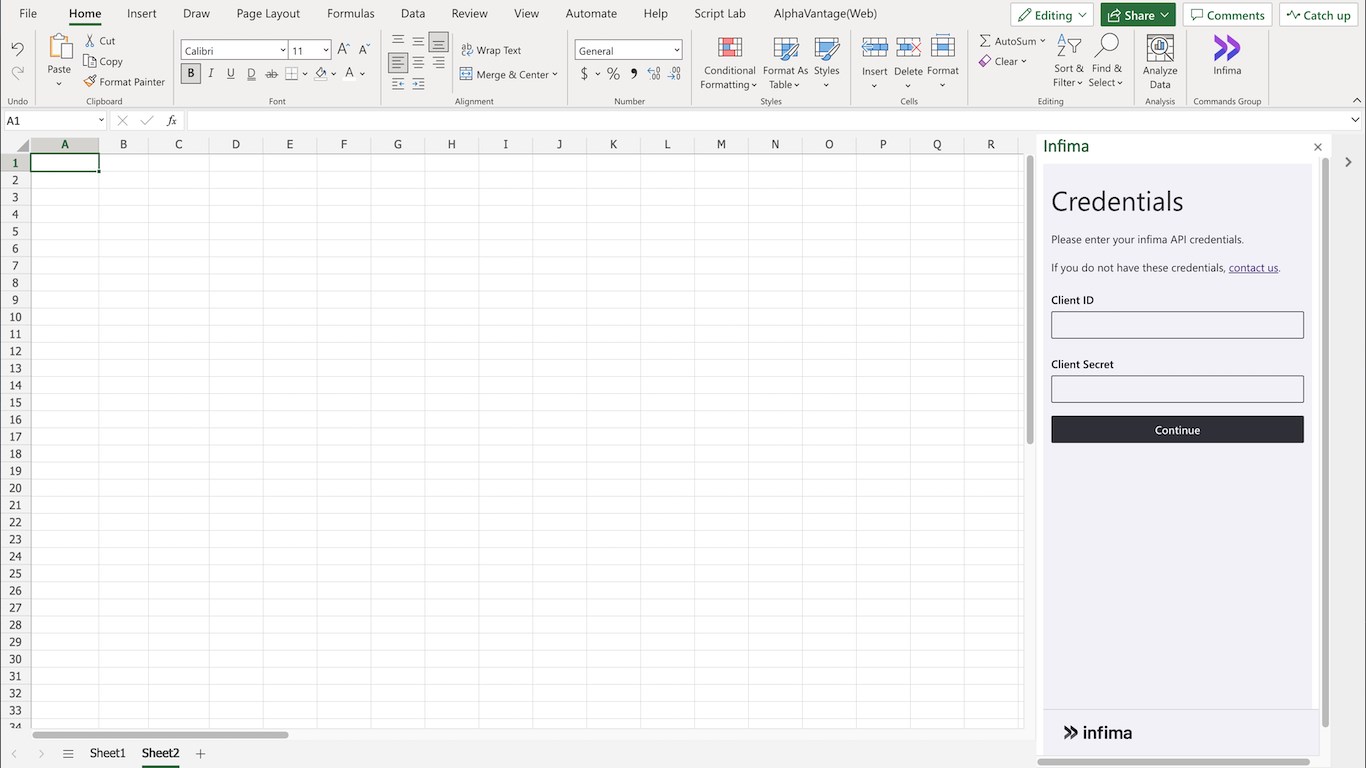Toggle Align Left in Alignment group

(x=399, y=62)
